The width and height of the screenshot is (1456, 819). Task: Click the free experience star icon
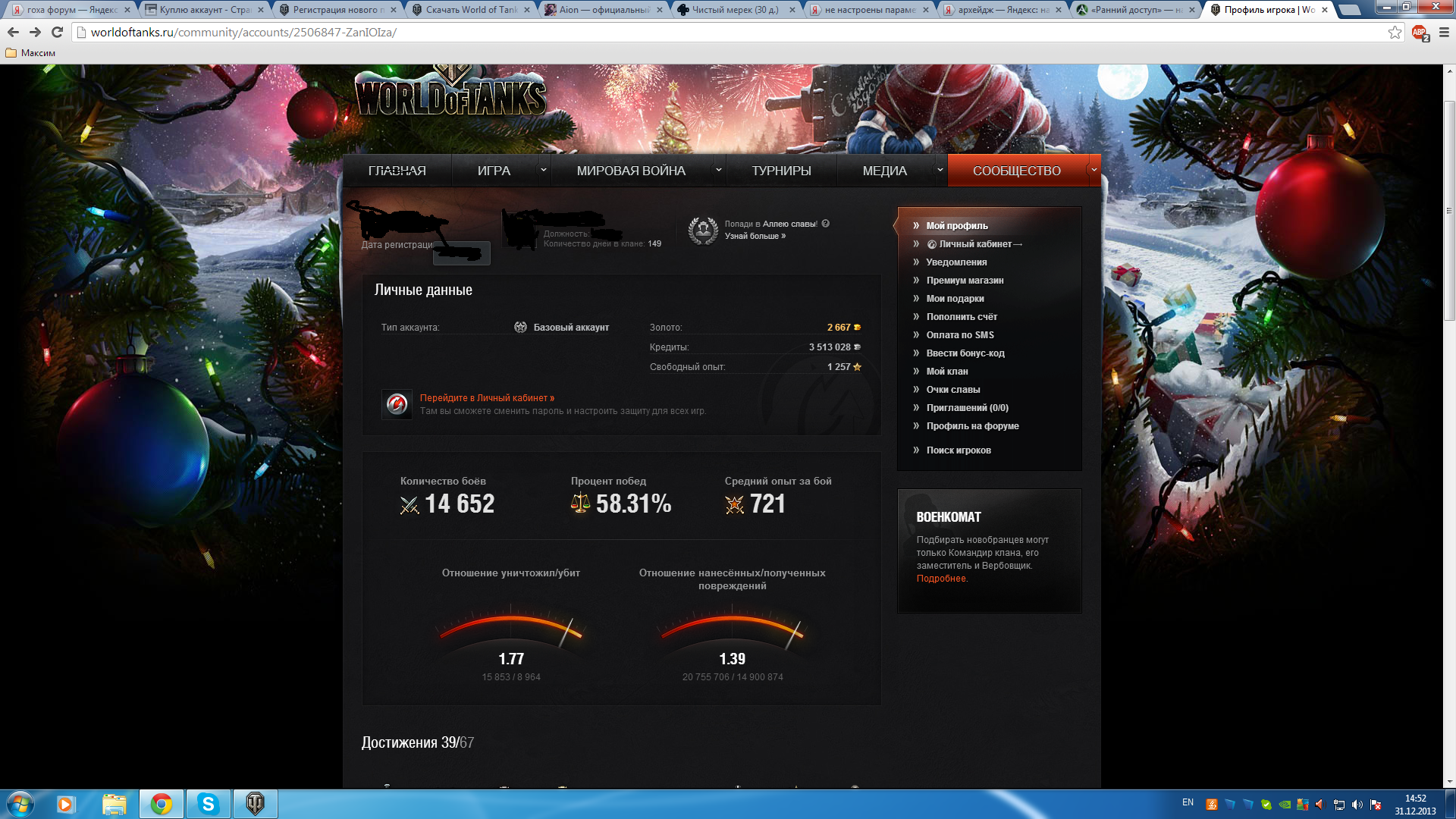[857, 367]
